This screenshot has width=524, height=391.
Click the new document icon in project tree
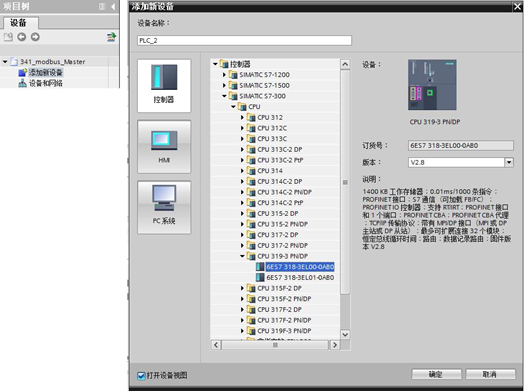coord(8,37)
